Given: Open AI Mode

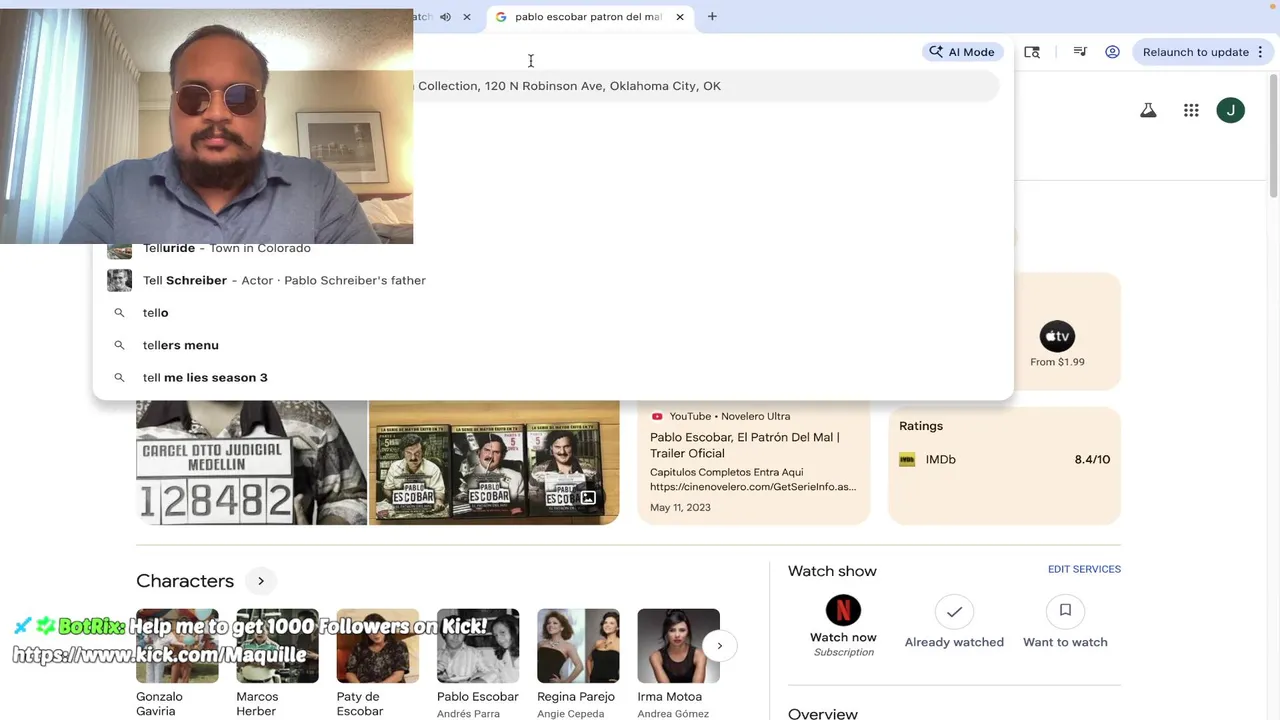Looking at the screenshot, I should pyautogui.click(x=962, y=52).
